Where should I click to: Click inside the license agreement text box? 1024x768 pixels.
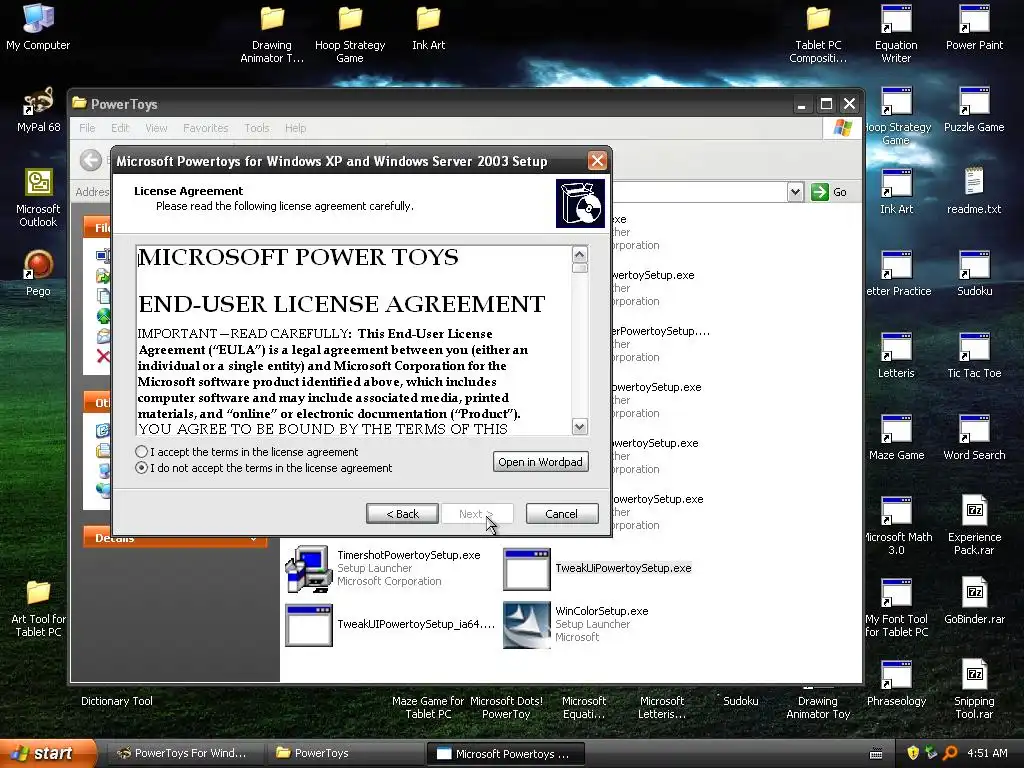(x=354, y=340)
